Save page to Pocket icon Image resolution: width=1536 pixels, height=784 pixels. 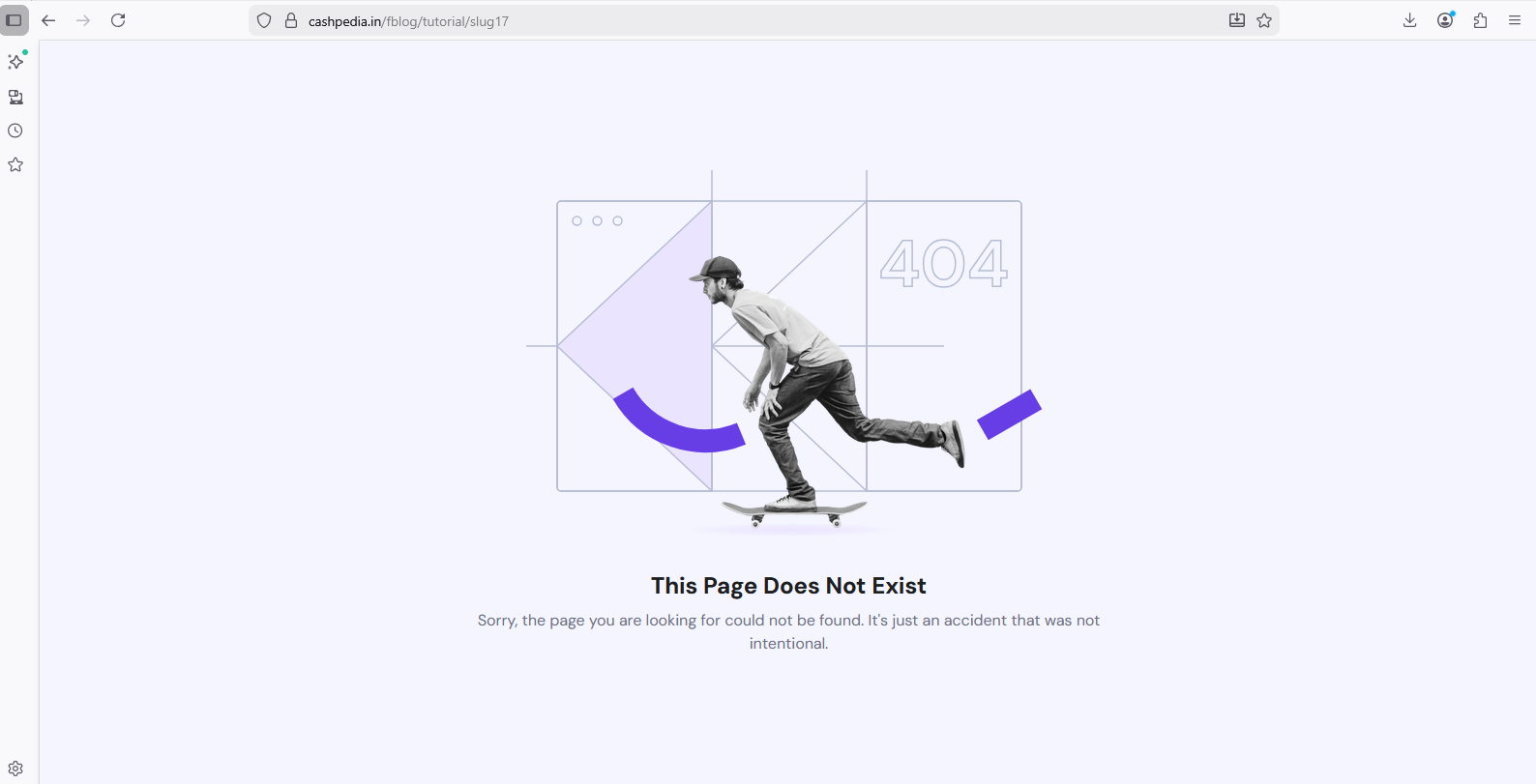(1237, 20)
